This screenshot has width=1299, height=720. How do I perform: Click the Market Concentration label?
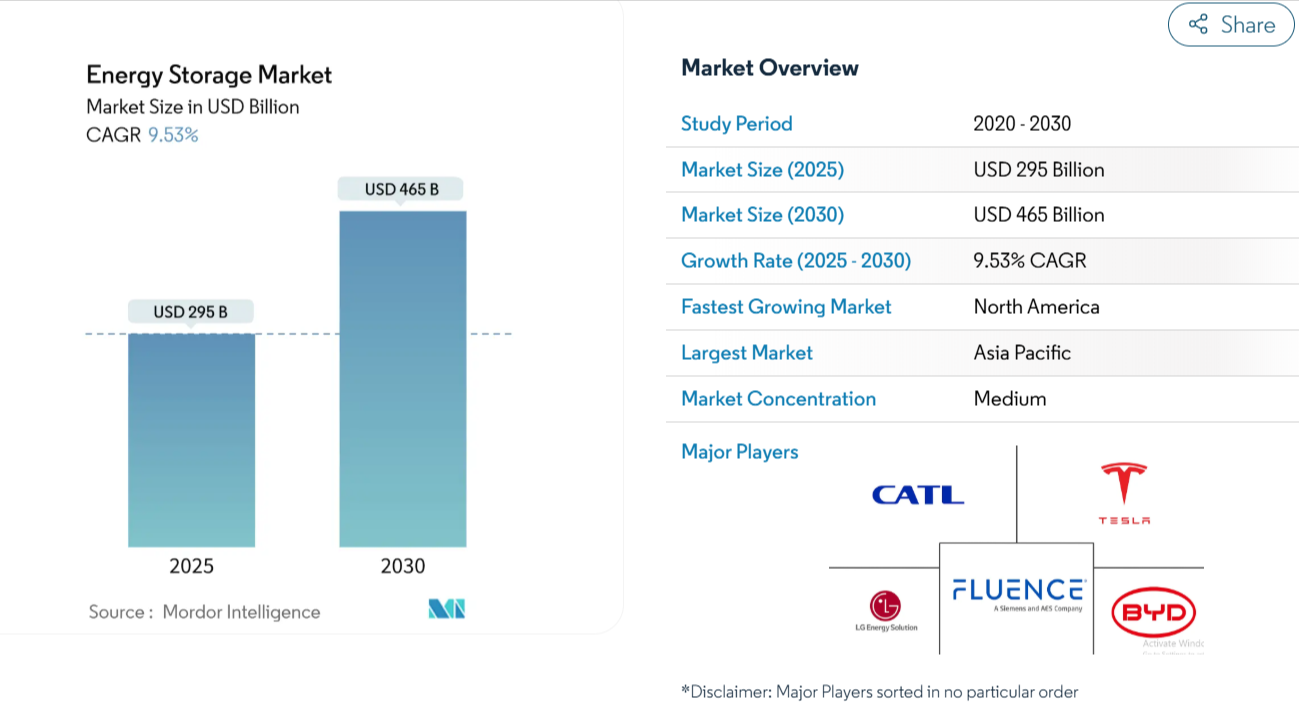778,399
